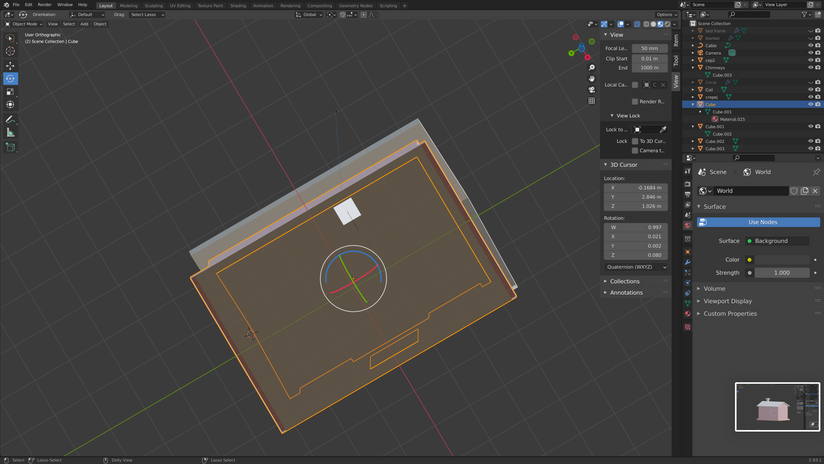Adjust the Strength 1.000 slider
The image size is (824, 464).
coord(782,273)
